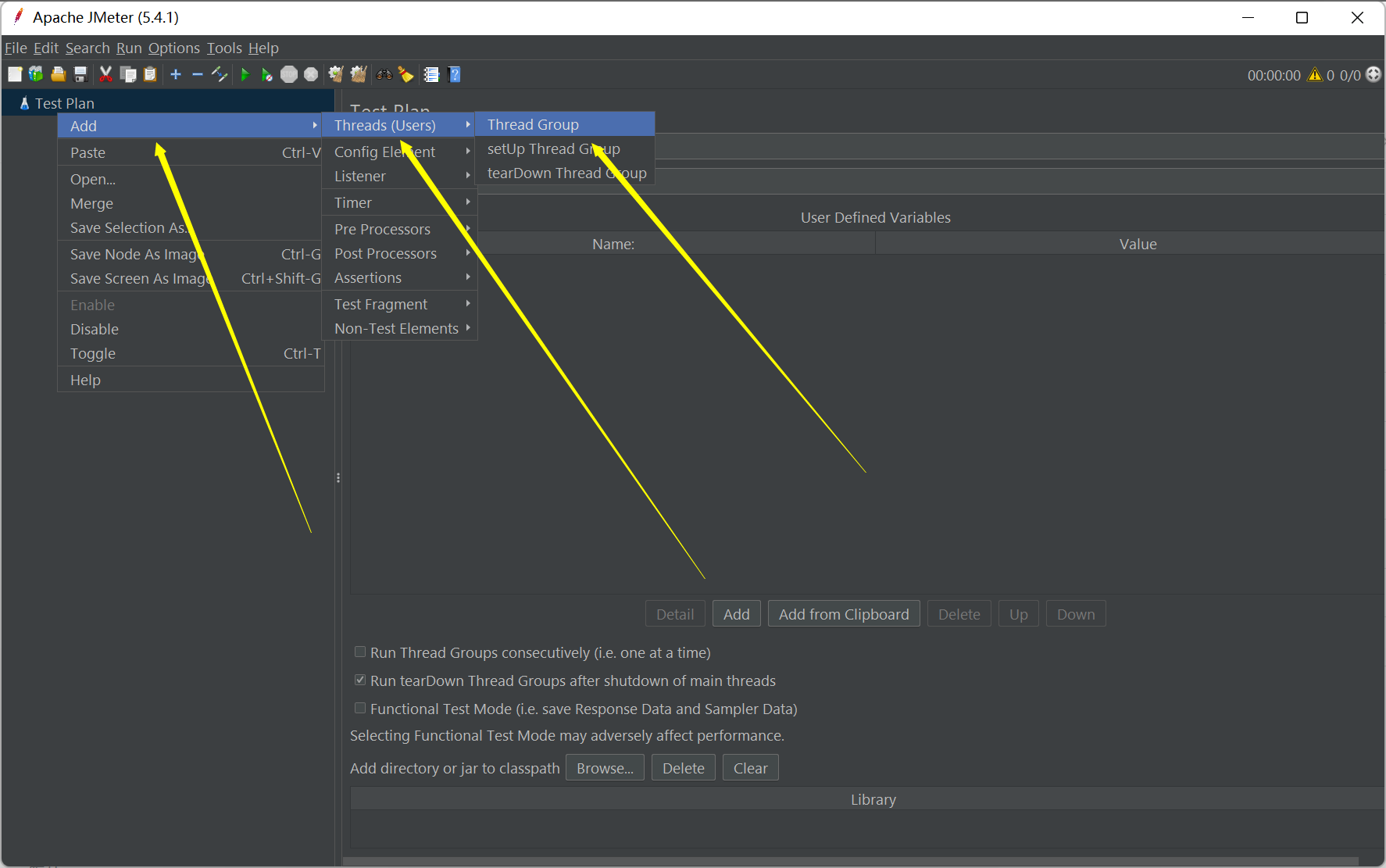Click Add variable button

[736, 614]
